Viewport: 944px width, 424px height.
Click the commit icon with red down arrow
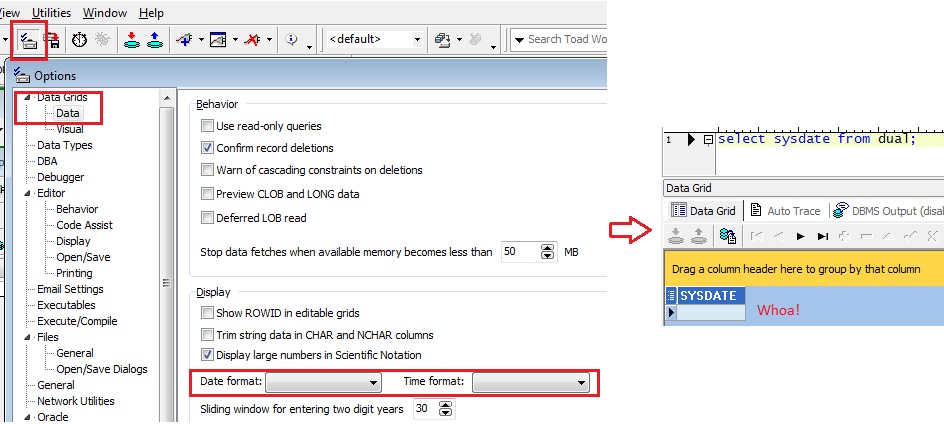pos(132,40)
